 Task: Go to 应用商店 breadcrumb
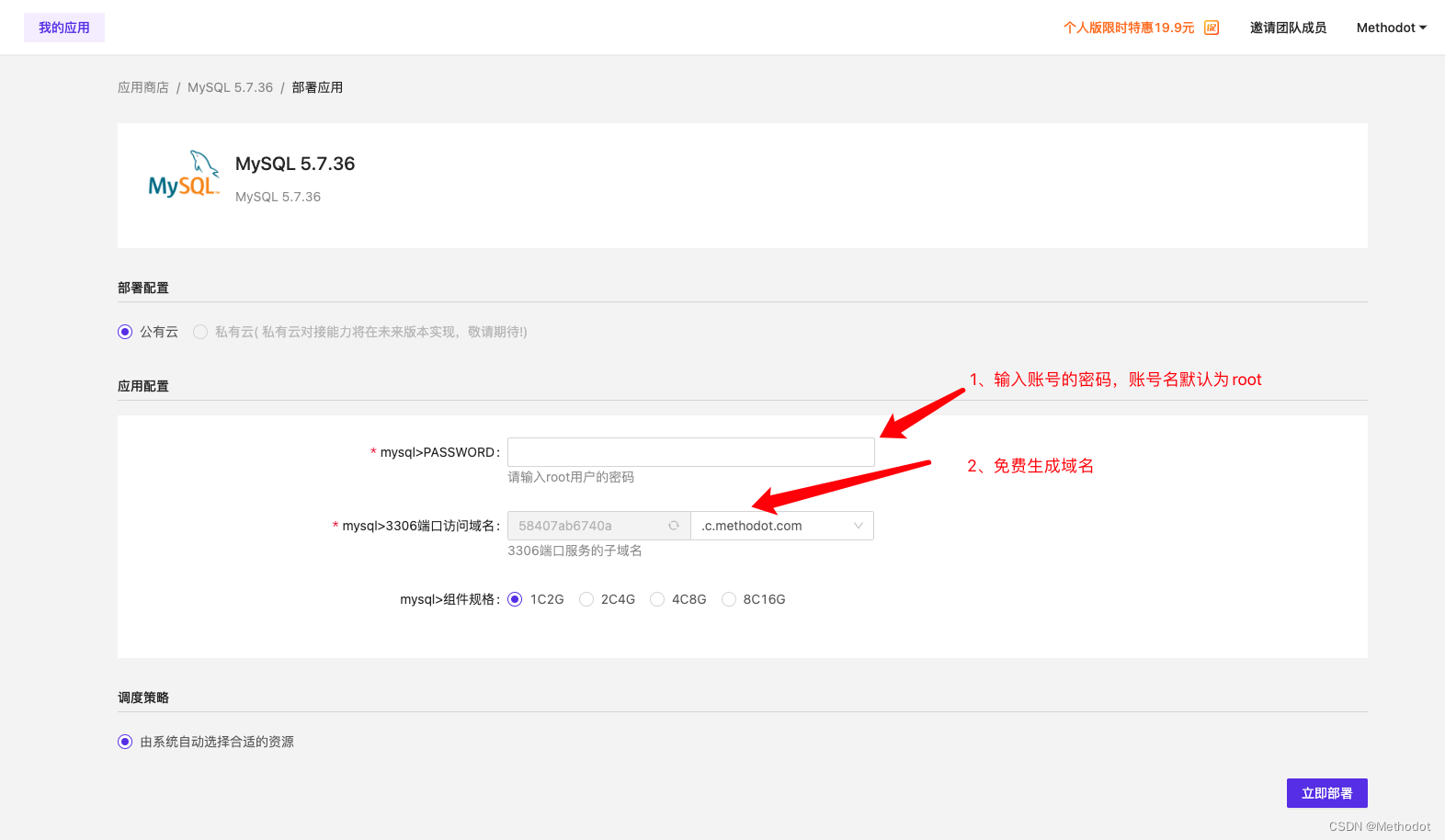[143, 87]
